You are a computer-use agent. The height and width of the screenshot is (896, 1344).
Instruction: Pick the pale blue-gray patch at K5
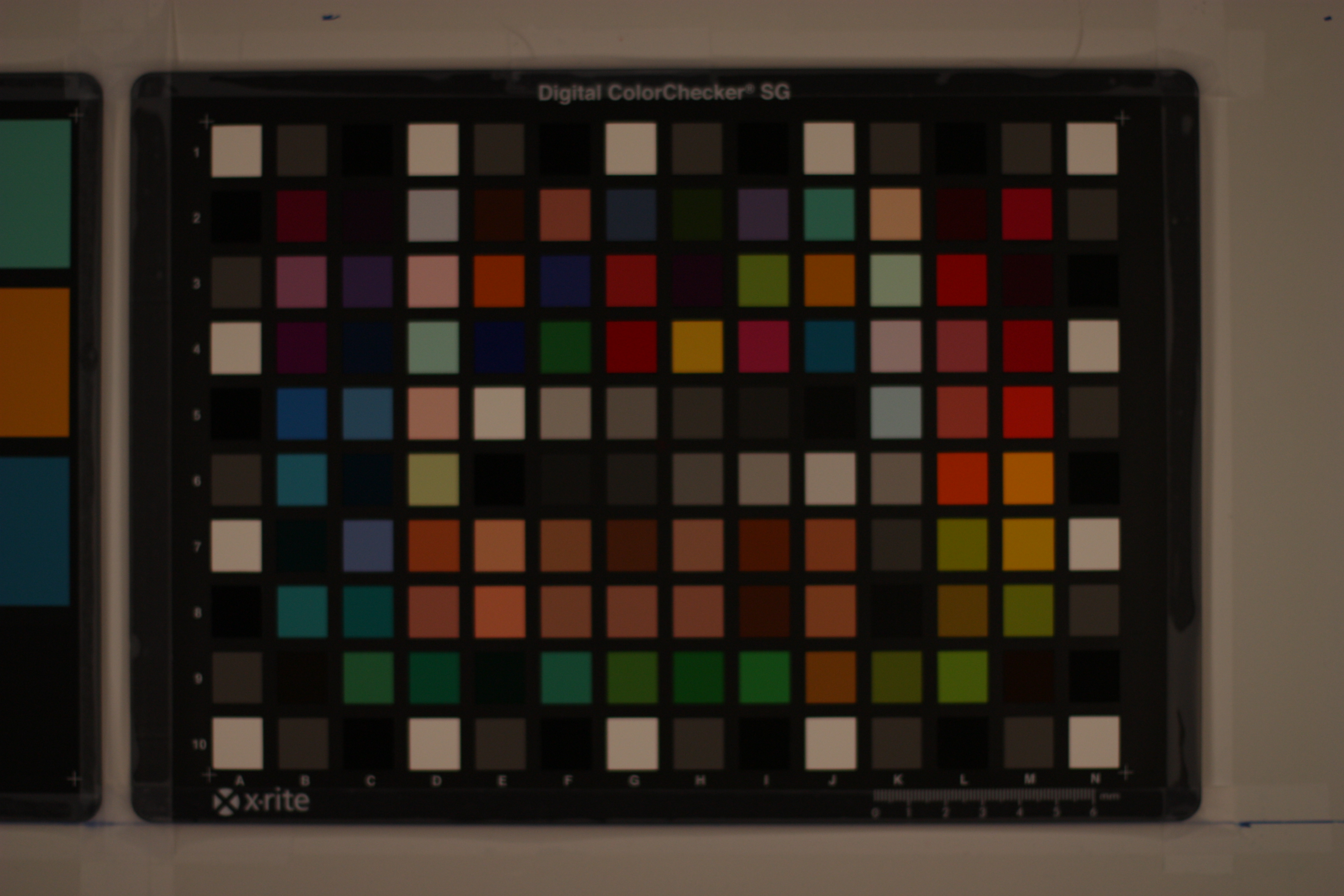[896, 412]
